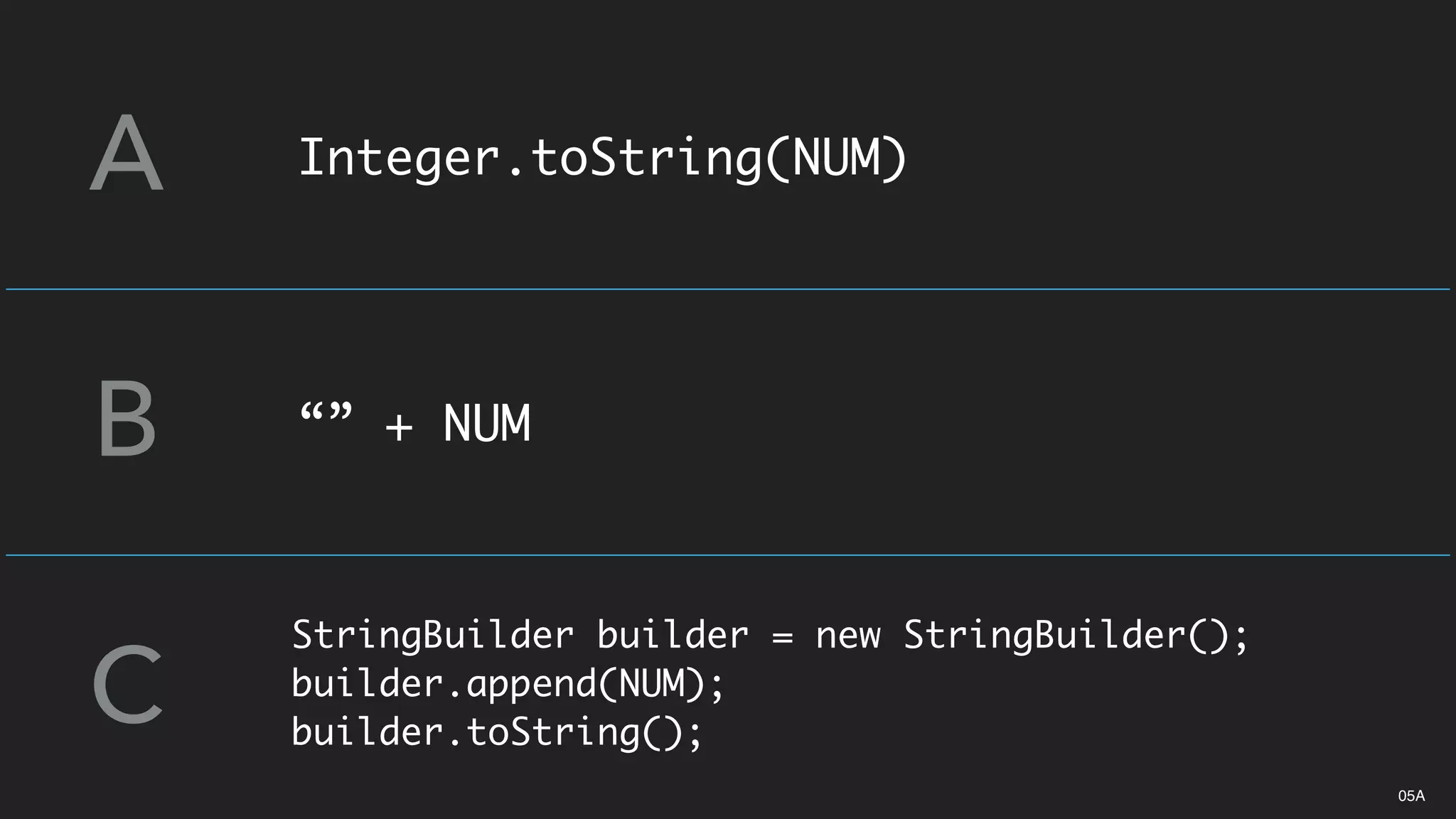Click the blue divider below option A

click(728, 289)
